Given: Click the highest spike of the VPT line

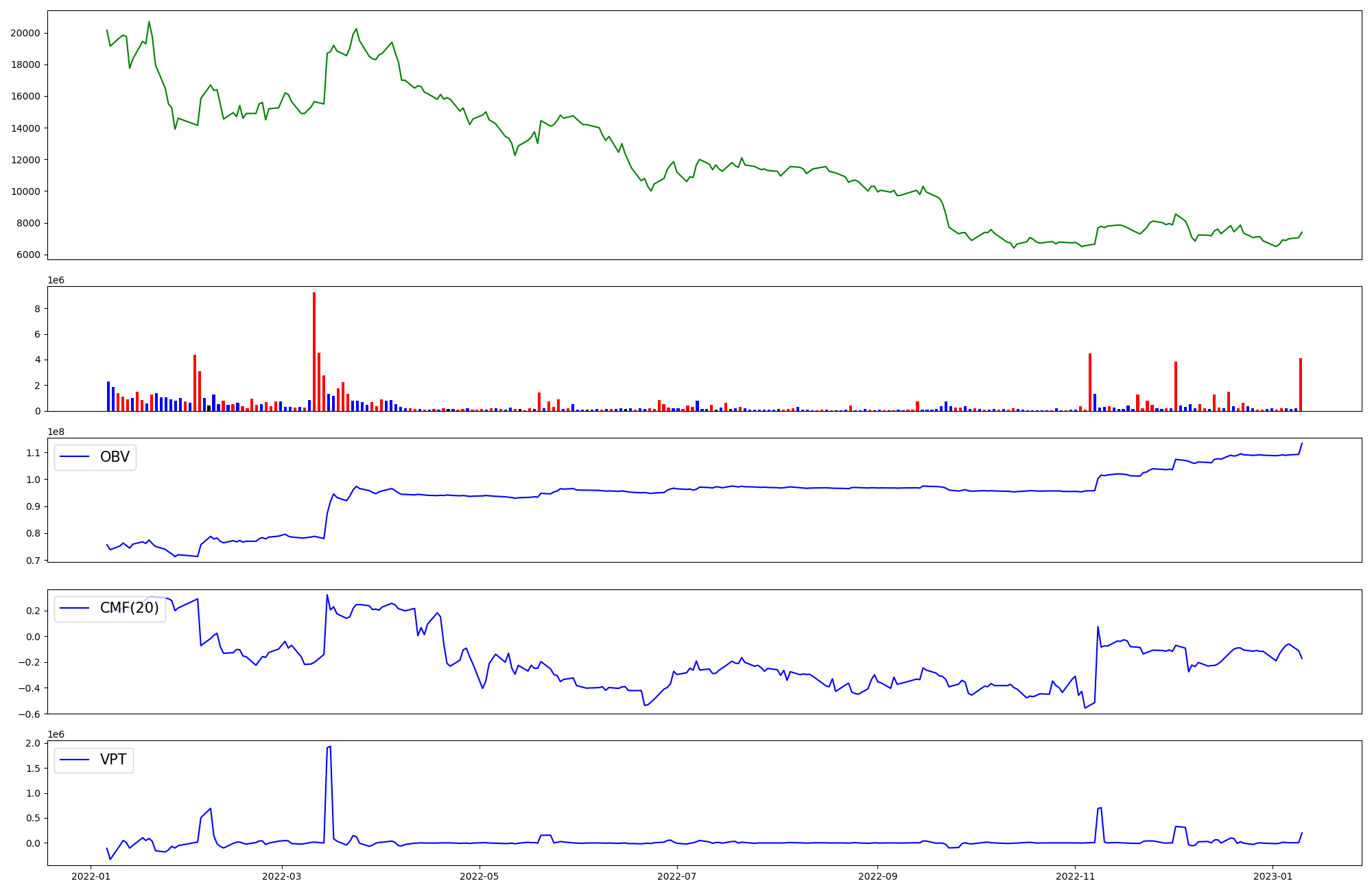Looking at the screenshot, I should tap(330, 747).
